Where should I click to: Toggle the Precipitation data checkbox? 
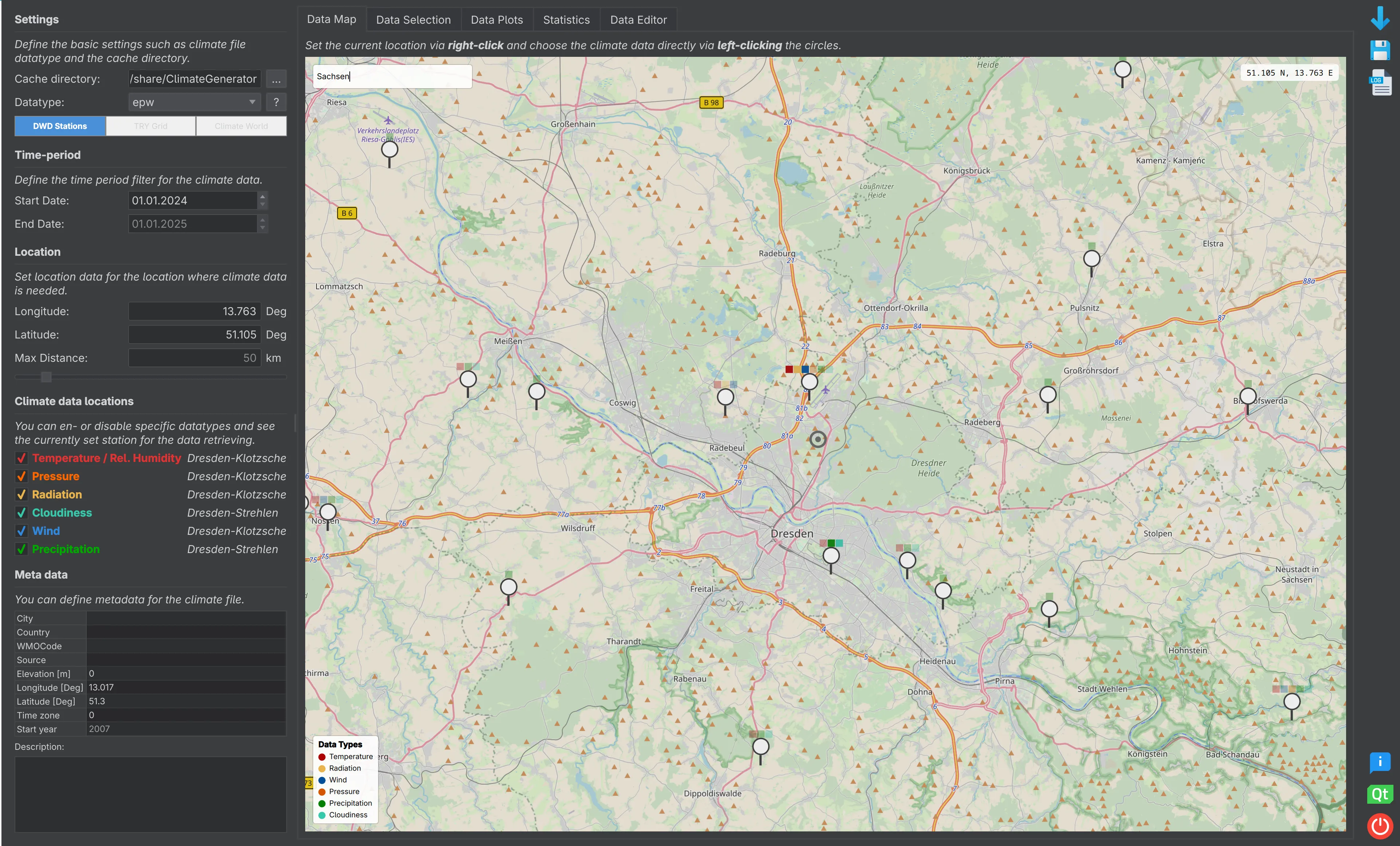coord(21,549)
